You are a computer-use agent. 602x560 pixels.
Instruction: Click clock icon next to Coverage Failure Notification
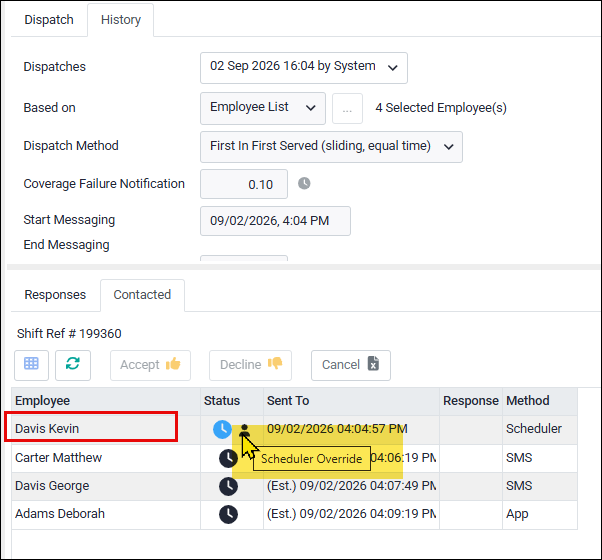click(x=304, y=183)
